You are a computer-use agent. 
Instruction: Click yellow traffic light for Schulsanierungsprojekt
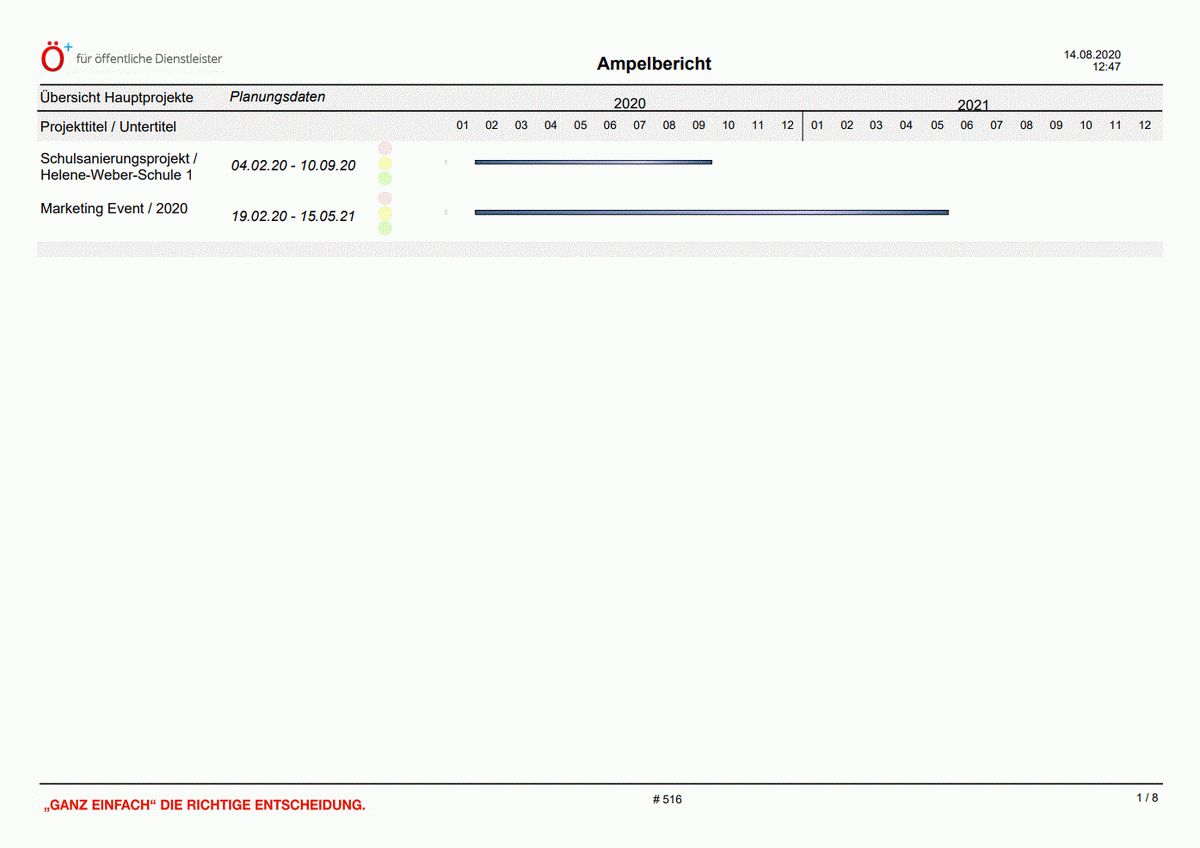click(x=385, y=164)
